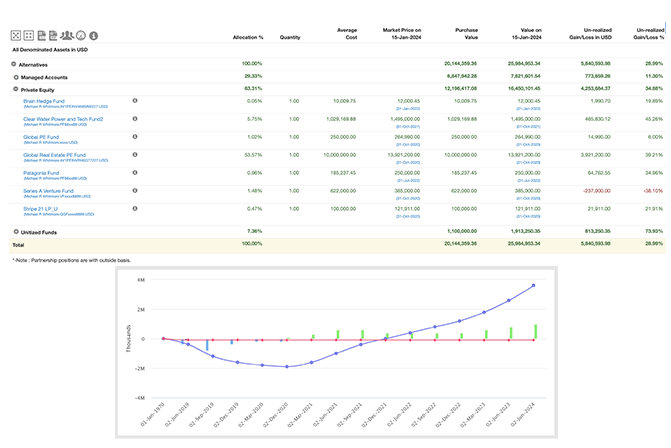The width and height of the screenshot is (671, 448).
Task: Click the clock icon in the toolbar
Action: point(80,35)
